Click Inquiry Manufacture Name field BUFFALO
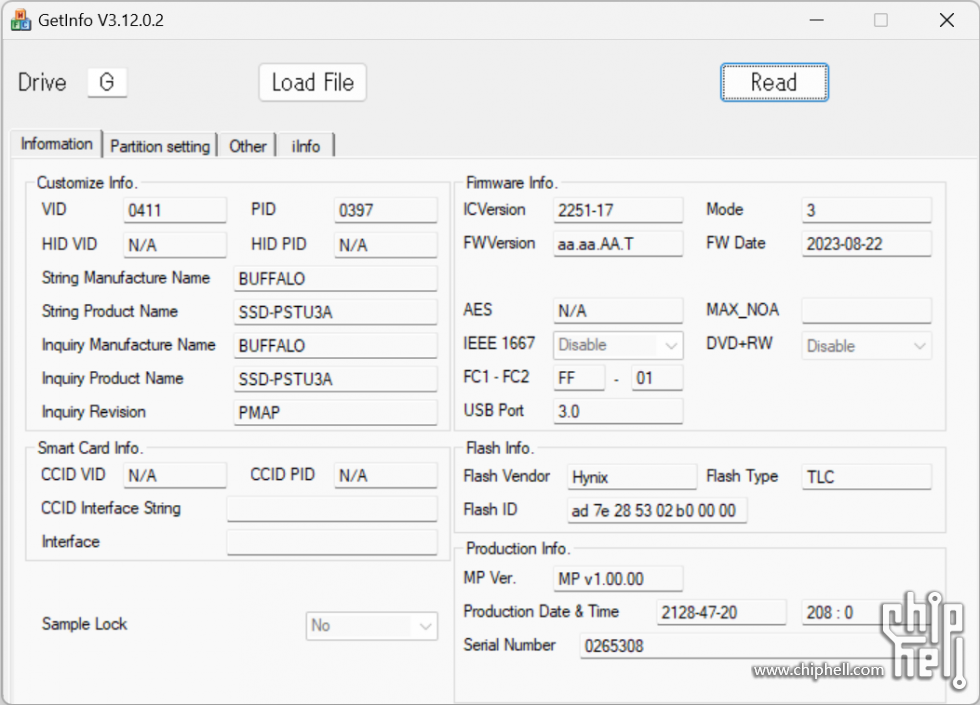Image resolution: width=980 pixels, height=705 pixels. point(336,346)
